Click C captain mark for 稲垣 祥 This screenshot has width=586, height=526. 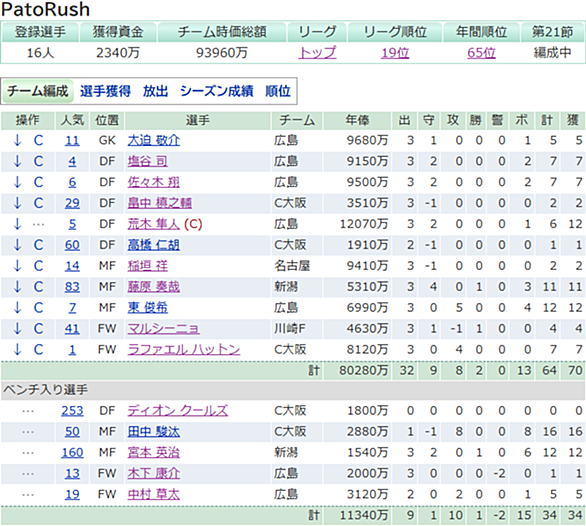coord(38,266)
